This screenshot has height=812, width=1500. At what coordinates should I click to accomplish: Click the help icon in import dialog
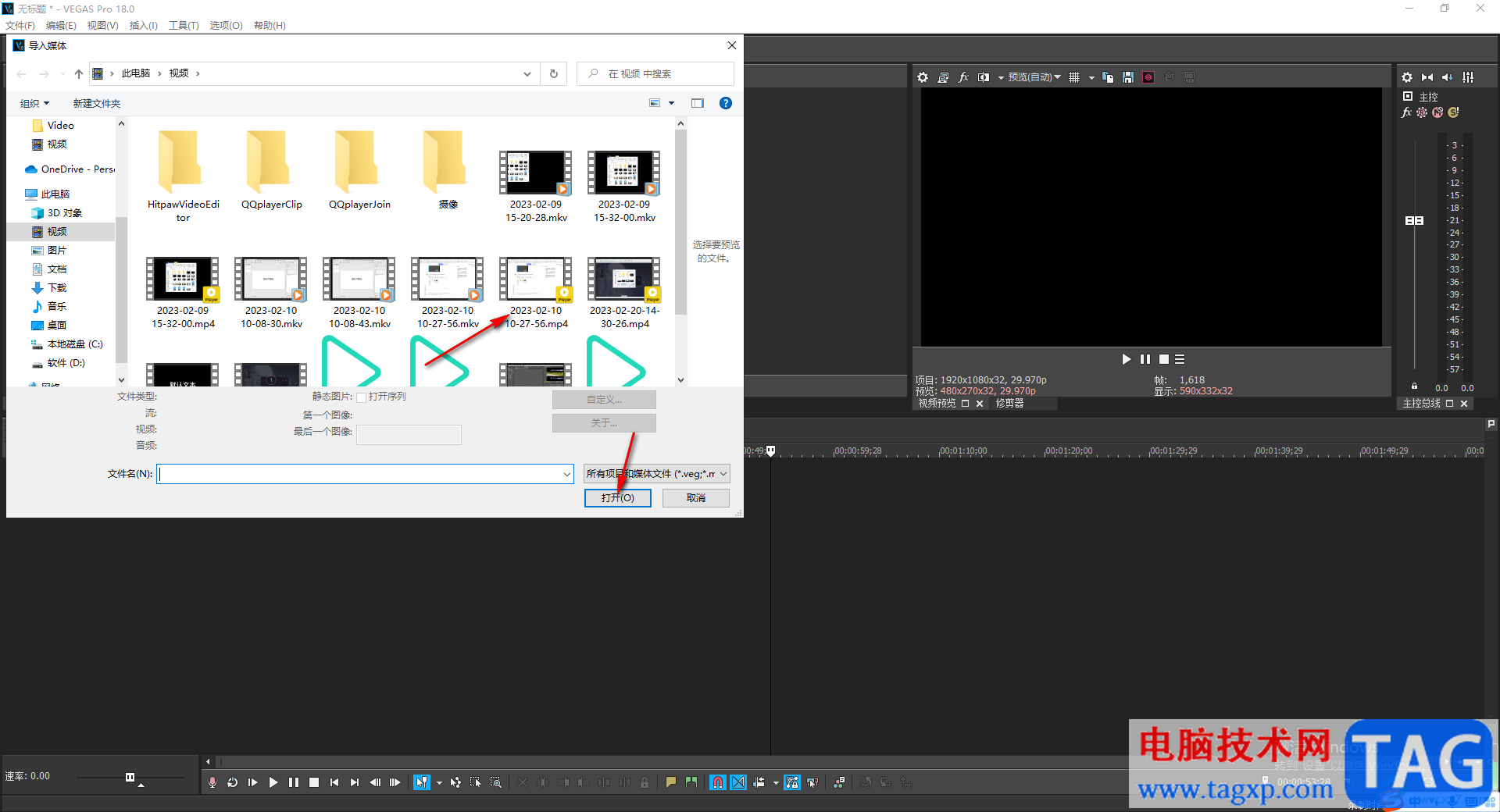click(x=726, y=103)
